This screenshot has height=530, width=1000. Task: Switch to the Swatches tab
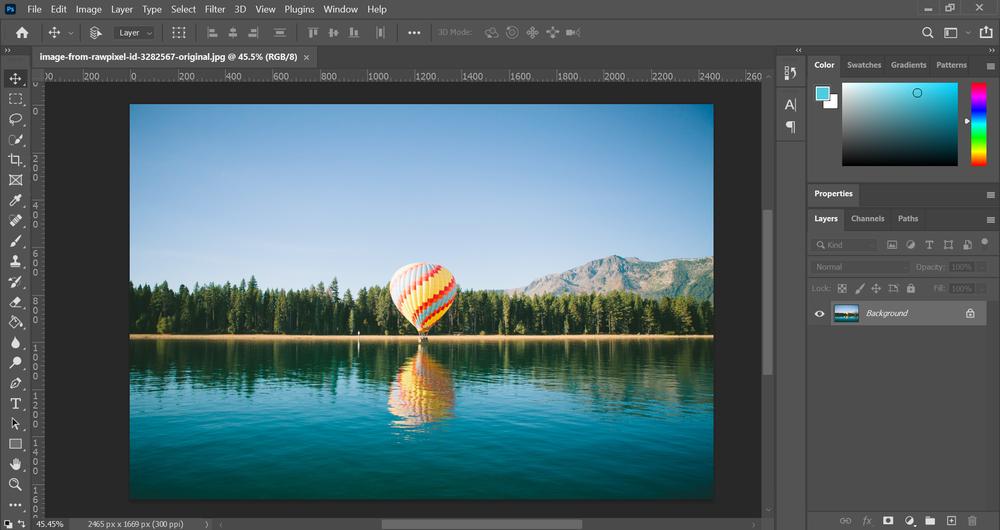click(x=864, y=65)
